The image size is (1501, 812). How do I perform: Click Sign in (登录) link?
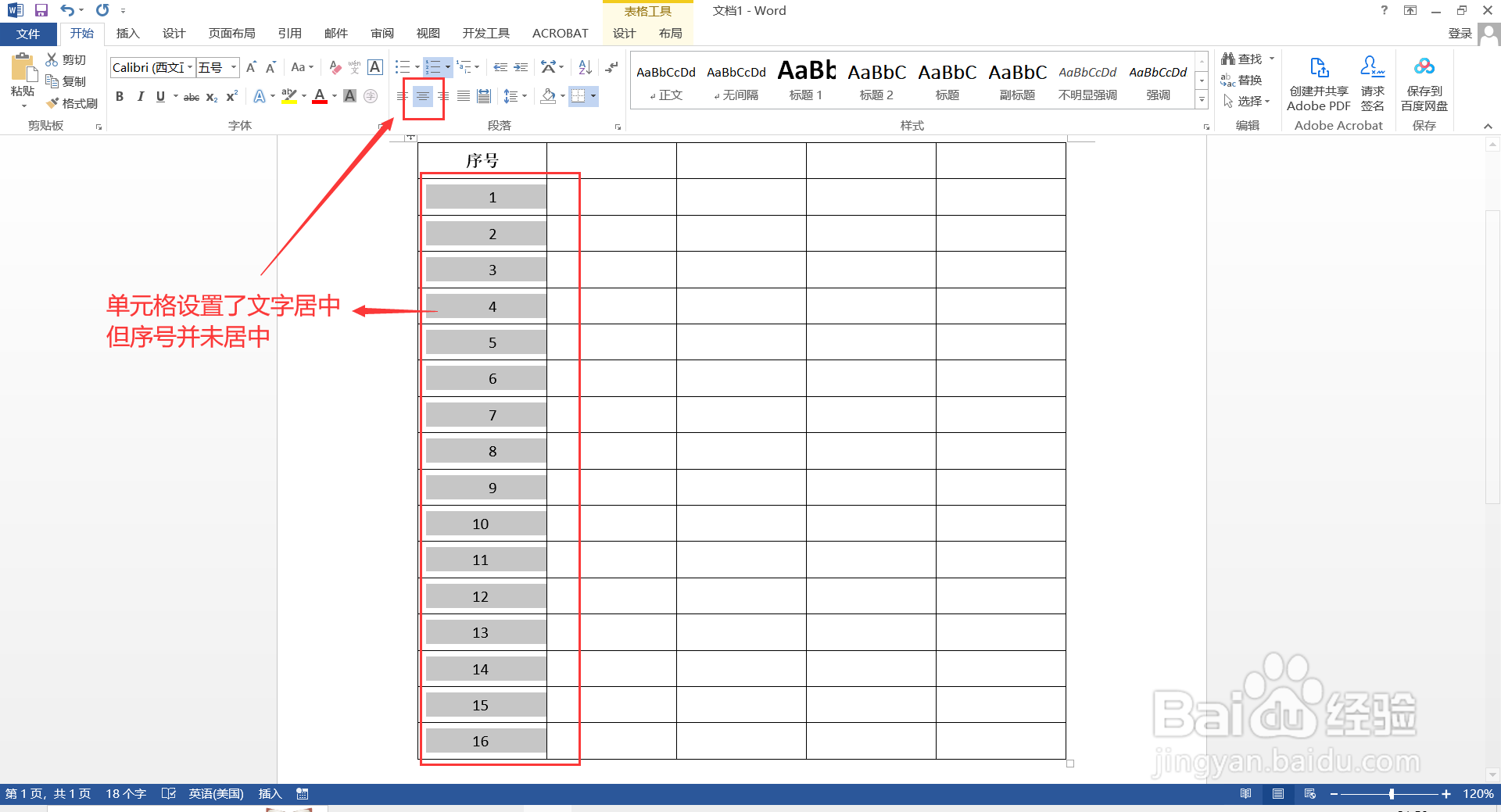coord(1460,34)
